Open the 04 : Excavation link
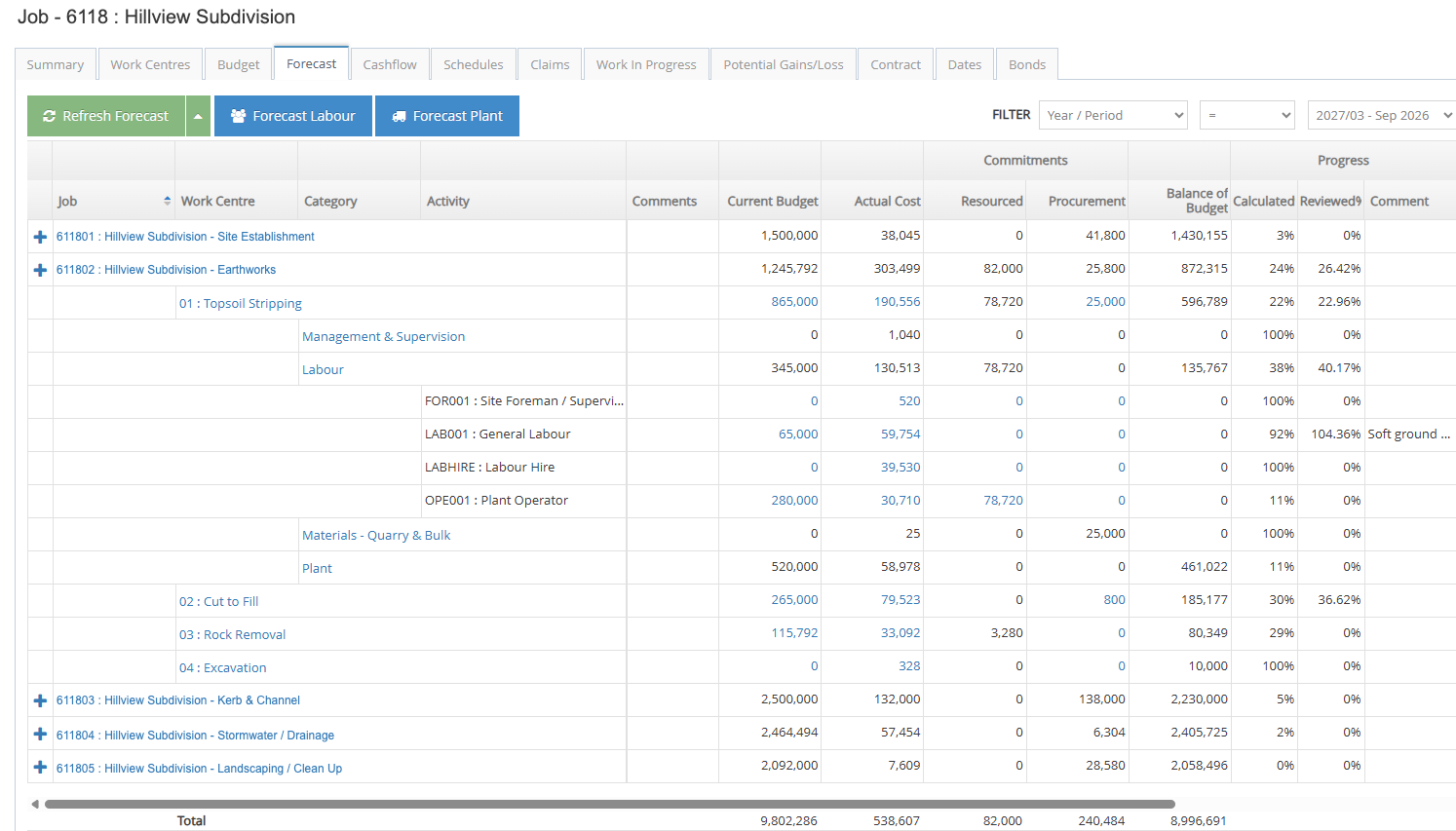Image resolution: width=1456 pixels, height=831 pixels. pyautogui.click(x=222, y=667)
